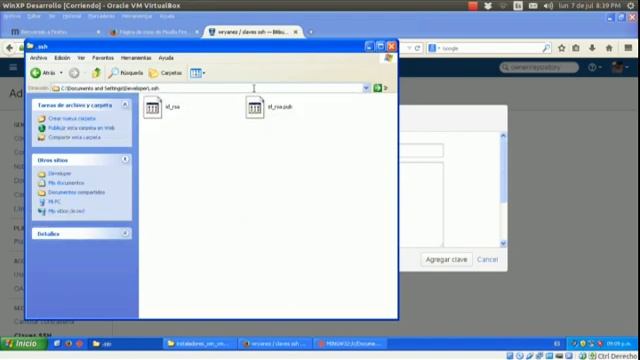
Task: Go up one folder level in Explorer
Action: (96, 73)
